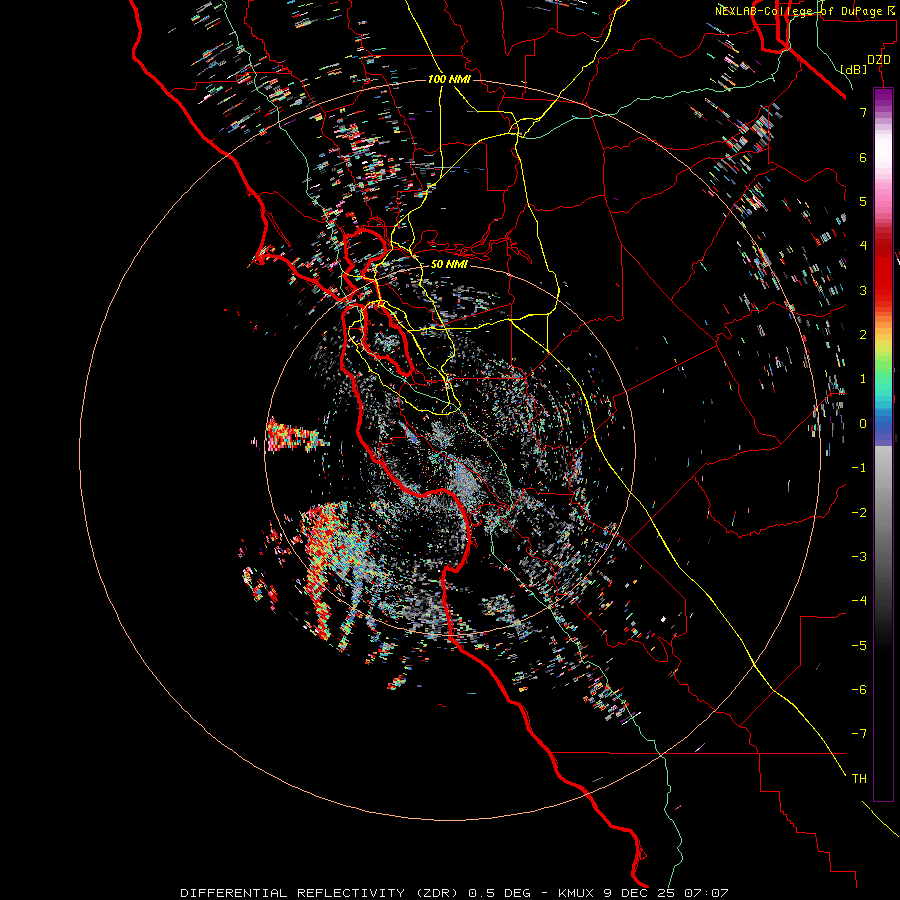This screenshot has height=900, width=900.
Task: Click the "6" value on the dB scale
Action: (x=863, y=157)
